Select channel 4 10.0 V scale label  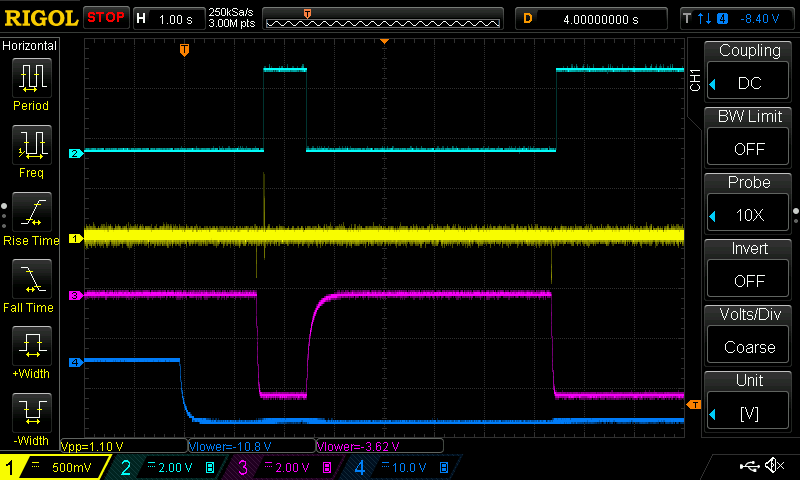[x=409, y=467]
